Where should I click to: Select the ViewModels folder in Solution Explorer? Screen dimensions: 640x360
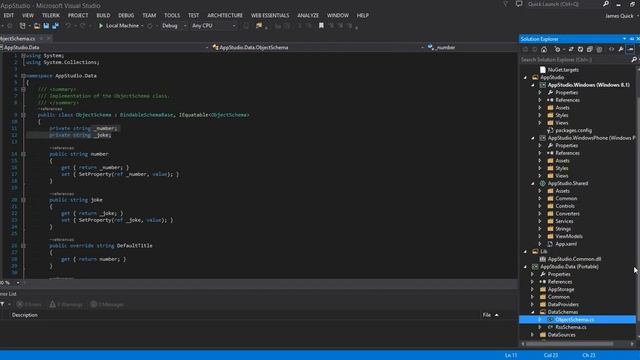coord(569,236)
